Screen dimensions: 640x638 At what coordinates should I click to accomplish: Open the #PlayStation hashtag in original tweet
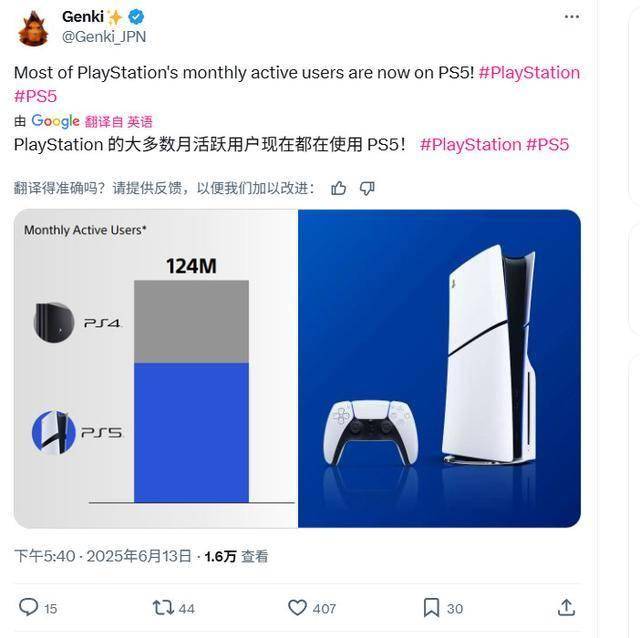529,73
